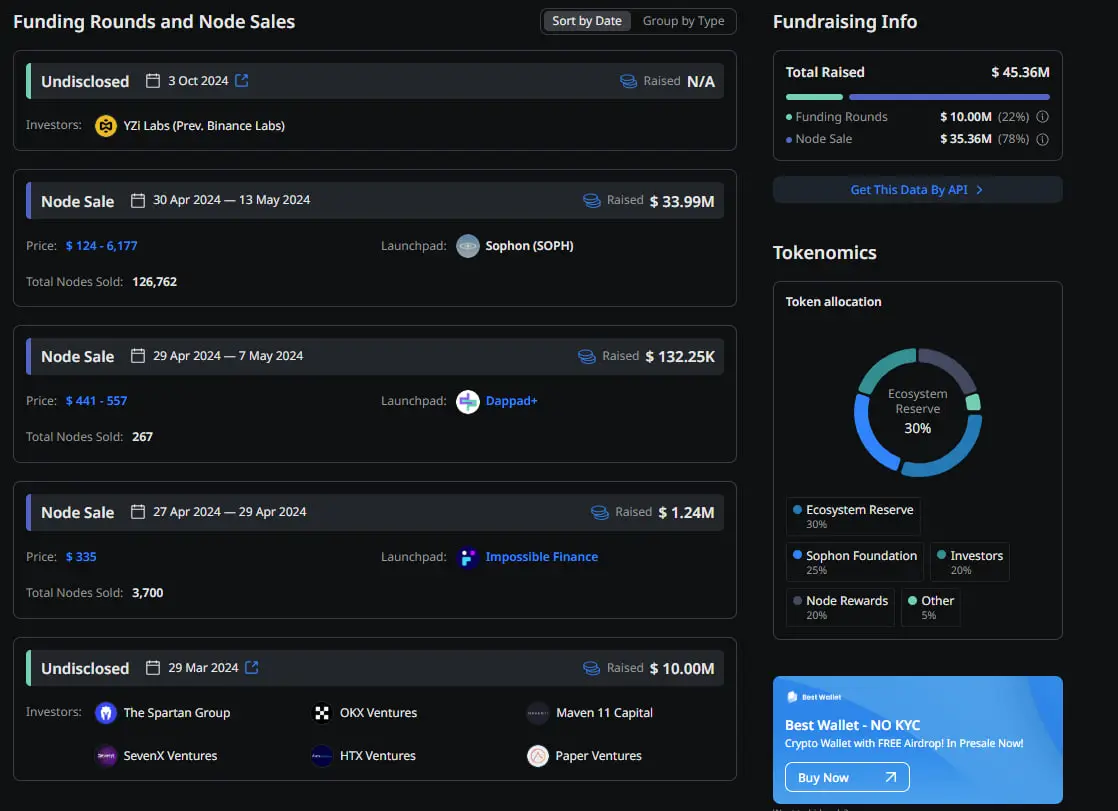Click the purple Node Sale progress segment
This screenshot has height=811, width=1118.
coord(950,97)
